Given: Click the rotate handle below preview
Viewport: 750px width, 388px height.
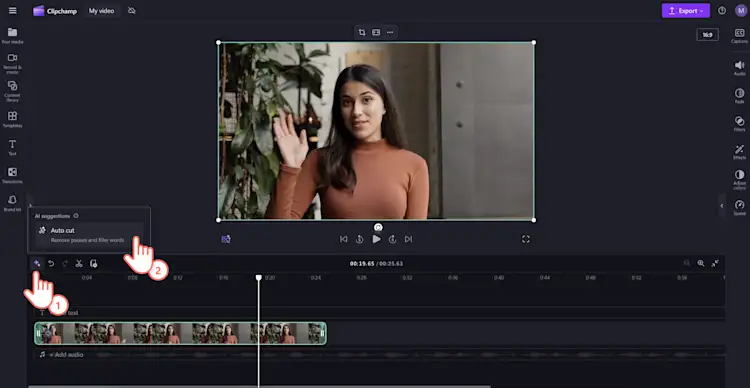Looking at the screenshot, I should tap(378, 227).
